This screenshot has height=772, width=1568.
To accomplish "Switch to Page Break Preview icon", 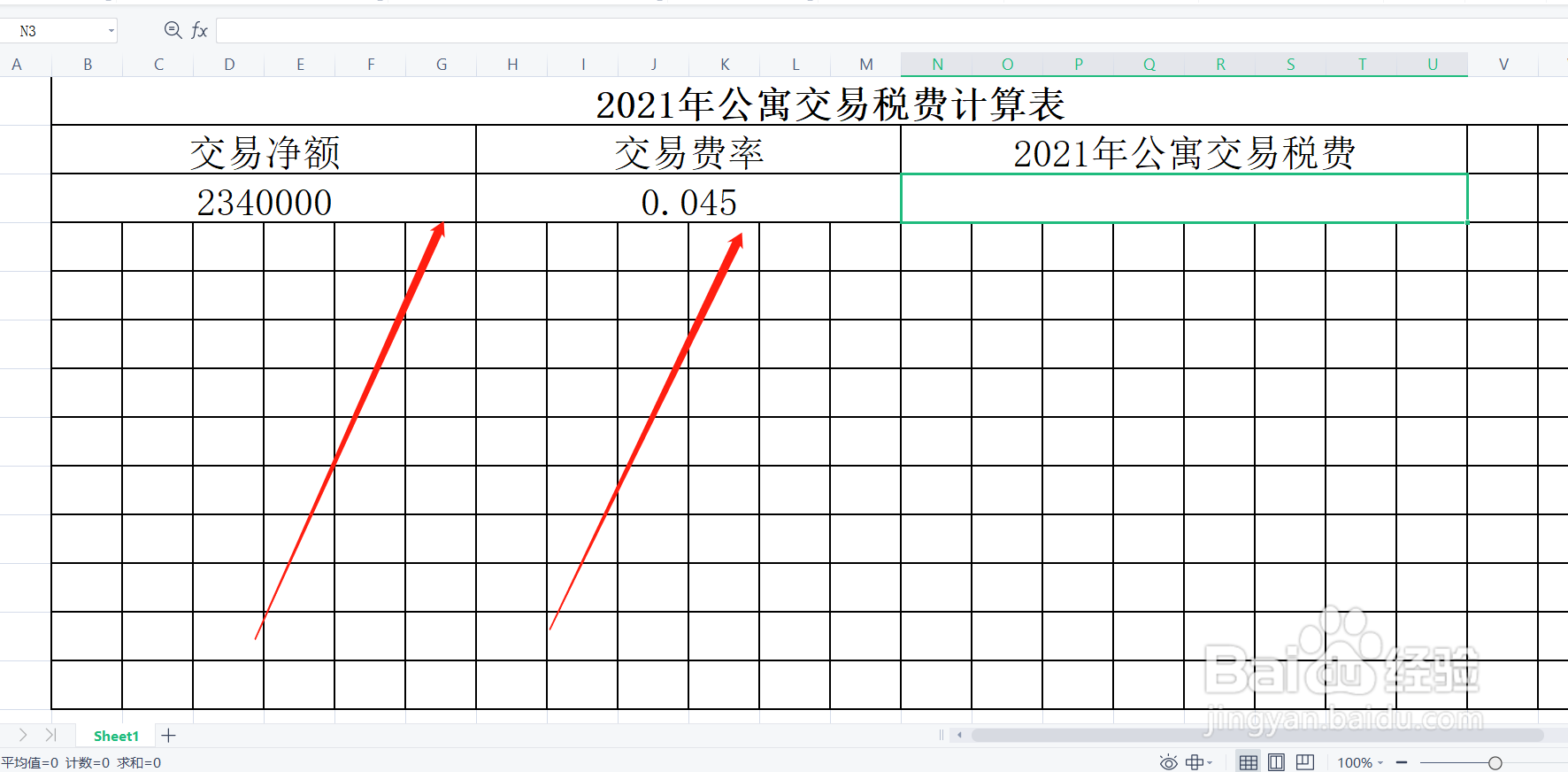I will [1304, 762].
